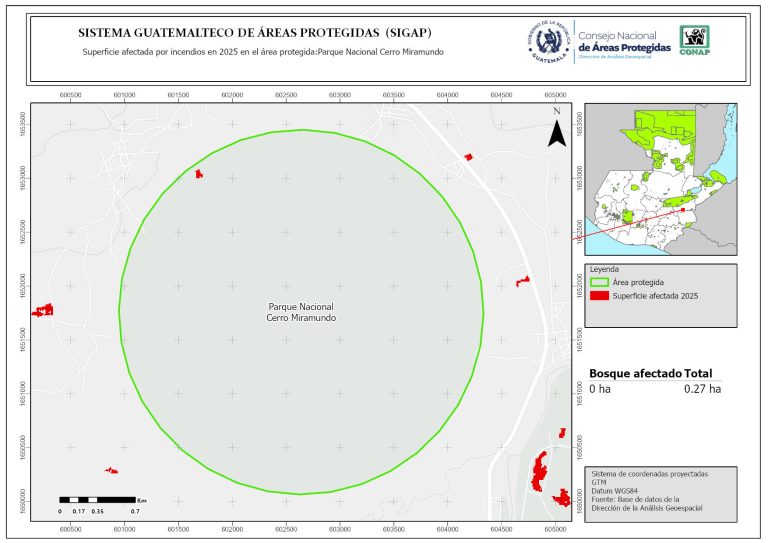Viewport: 768px width, 543px height.
Task: Click the Consejo Nacional de Áreas Protegidas text
Action: pyautogui.click(x=625, y=41)
